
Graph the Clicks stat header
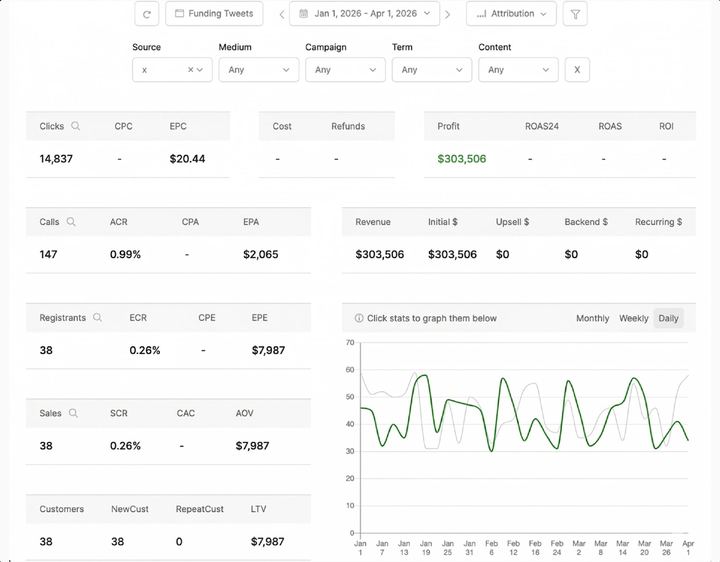51,126
